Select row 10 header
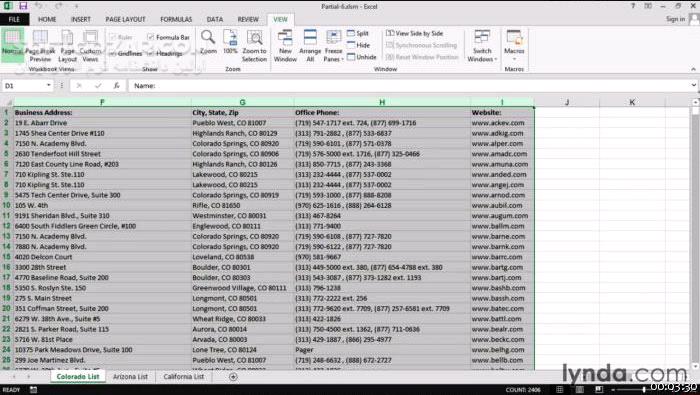Viewport: 700px width, 395px height. pyautogui.click(x=6, y=205)
